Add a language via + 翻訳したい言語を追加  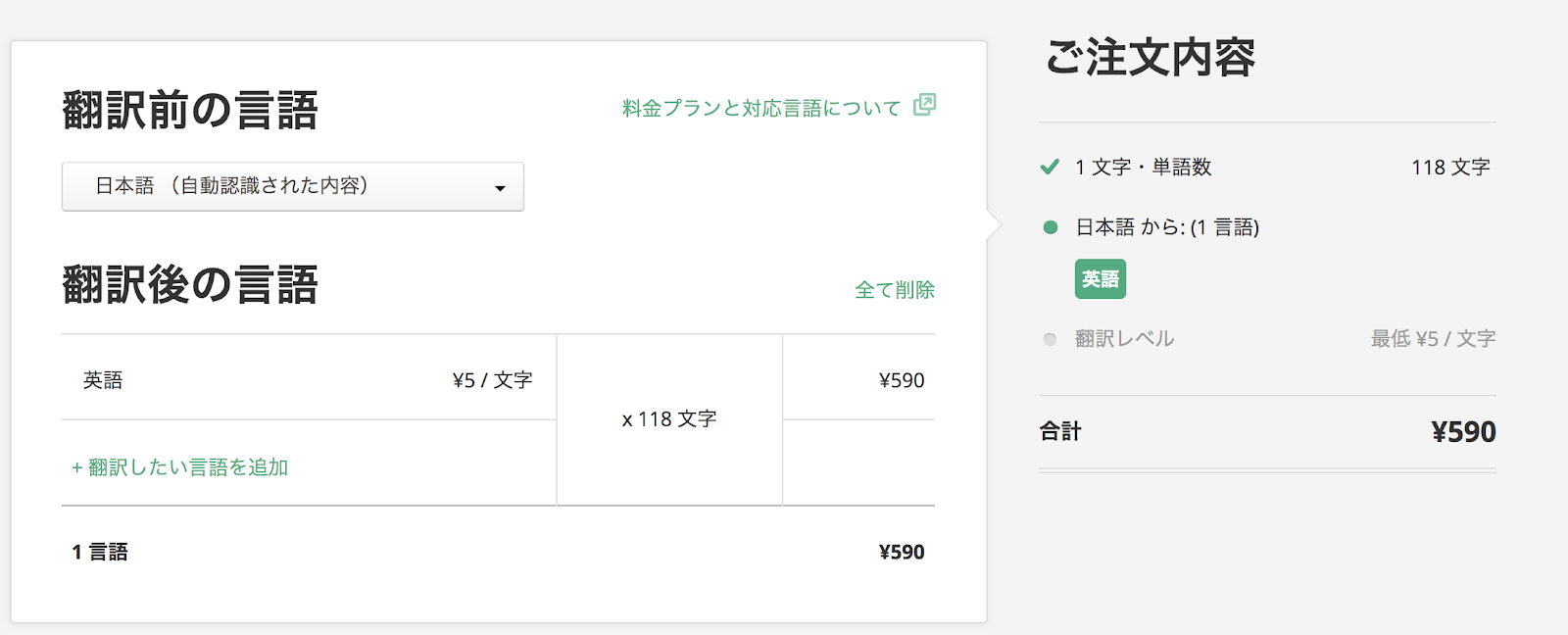180,467
